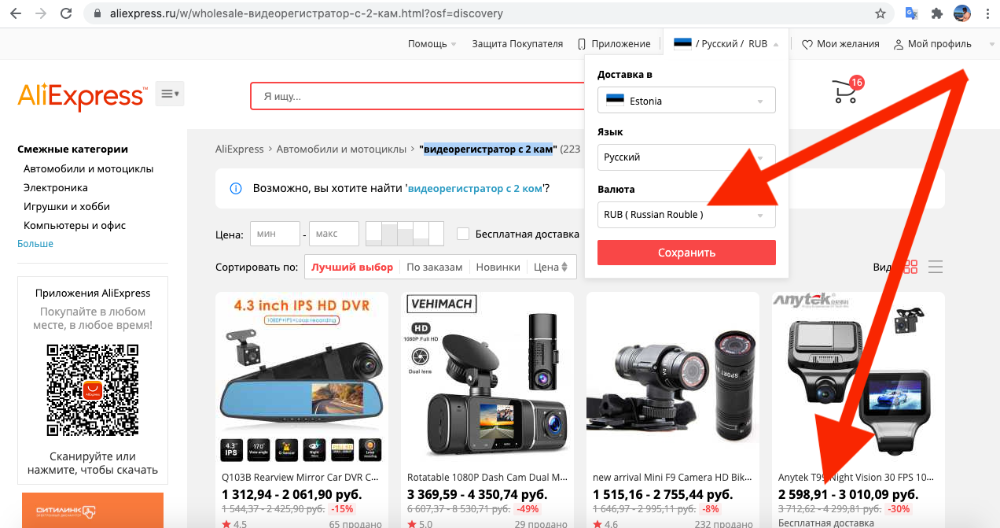Open the Электроника category link
The height and width of the screenshot is (528, 1000).
click(x=56, y=187)
